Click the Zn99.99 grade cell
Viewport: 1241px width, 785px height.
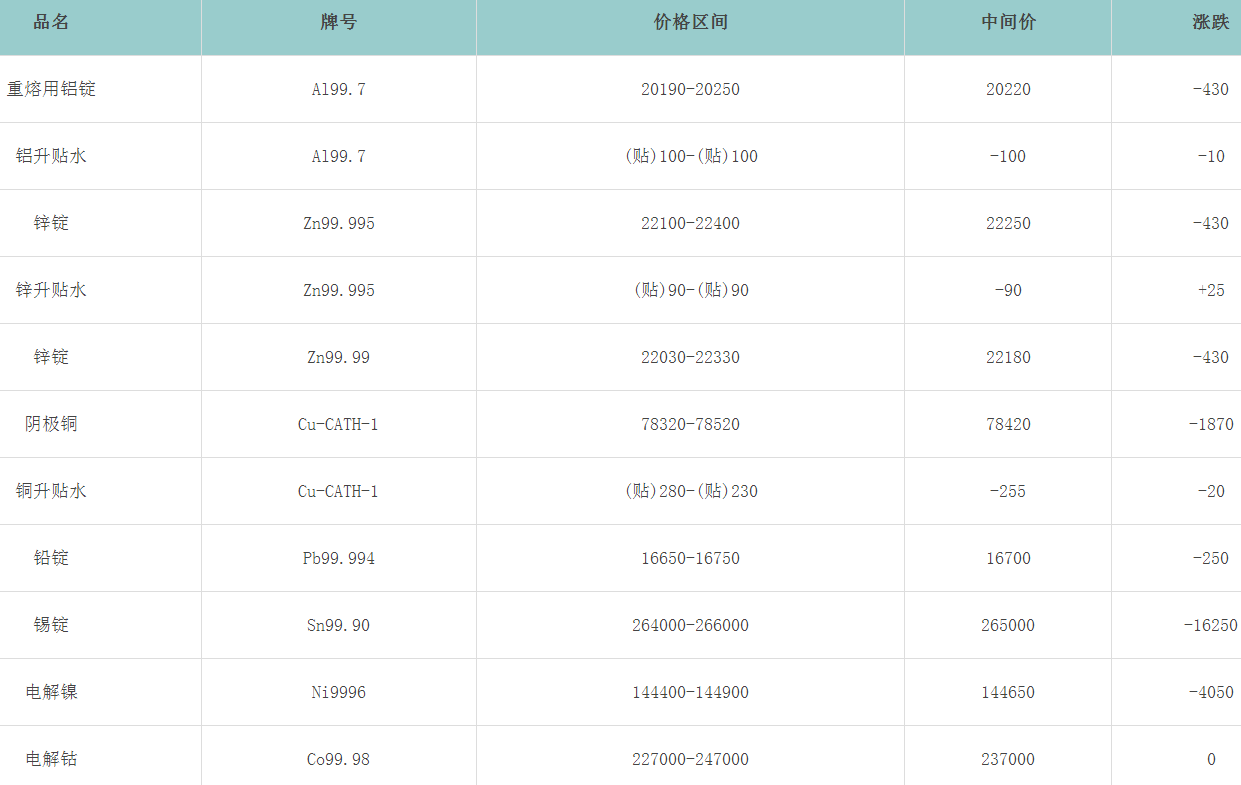click(338, 357)
